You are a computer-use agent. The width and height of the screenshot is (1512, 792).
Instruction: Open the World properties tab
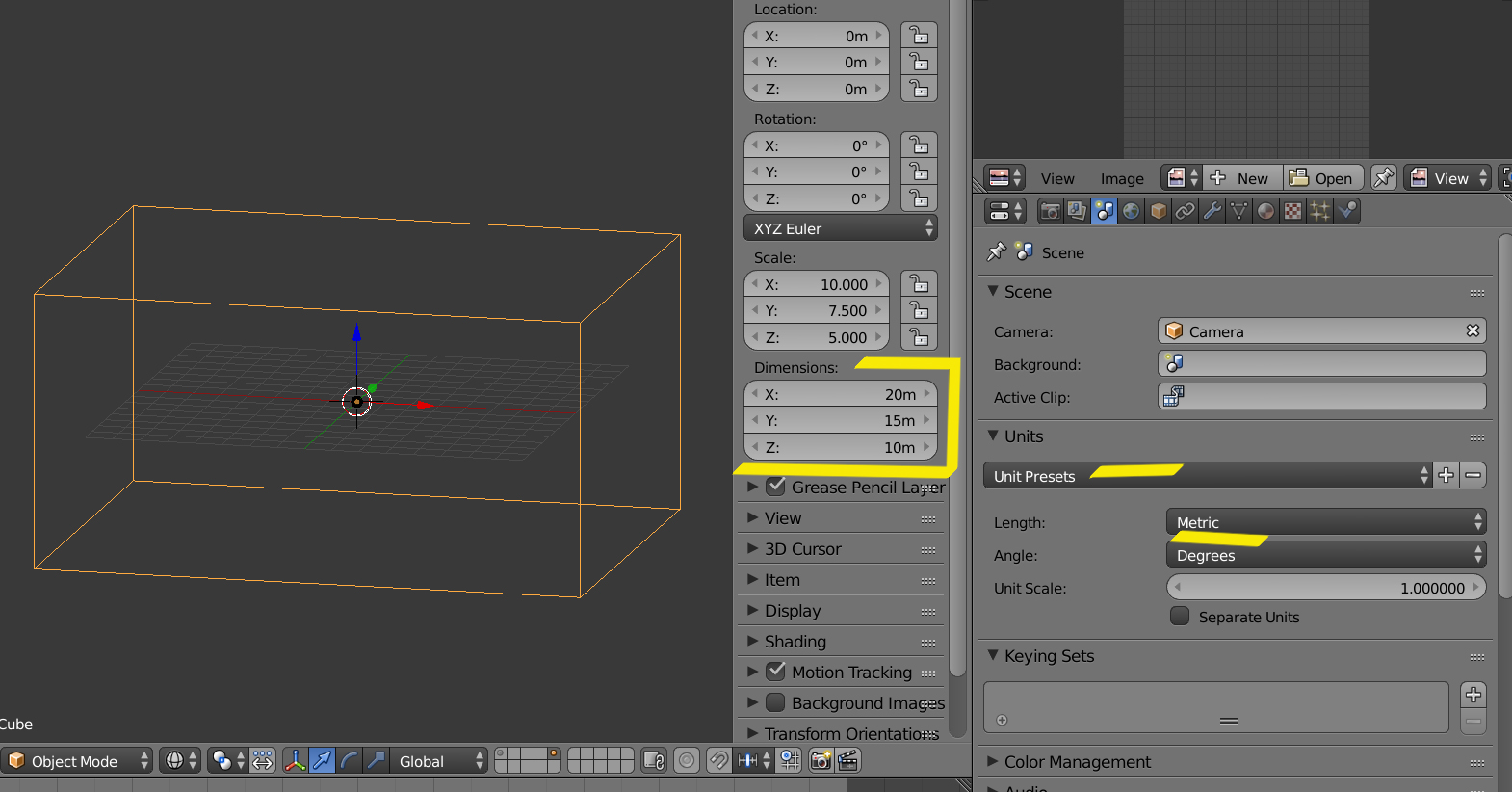point(1131,211)
